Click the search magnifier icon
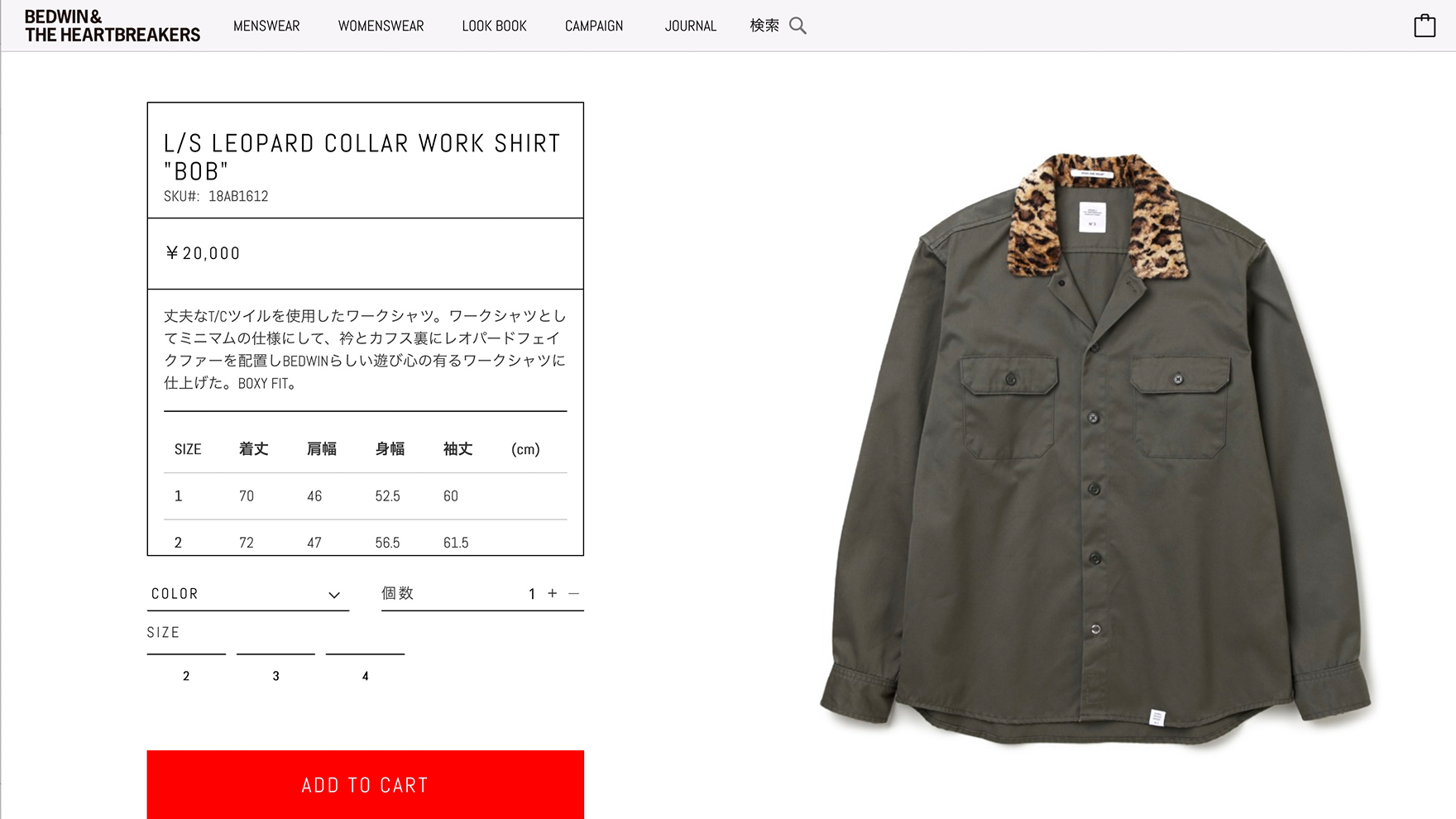 tap(797, 26)
